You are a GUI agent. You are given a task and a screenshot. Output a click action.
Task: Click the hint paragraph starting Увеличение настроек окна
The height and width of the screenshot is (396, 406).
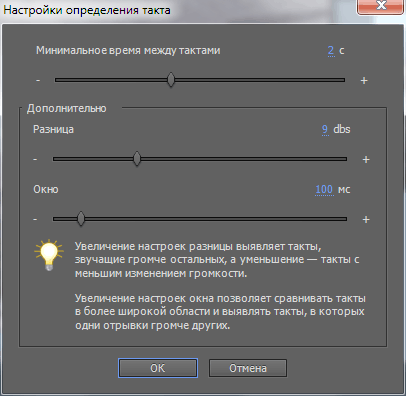[x=220, y=312]
